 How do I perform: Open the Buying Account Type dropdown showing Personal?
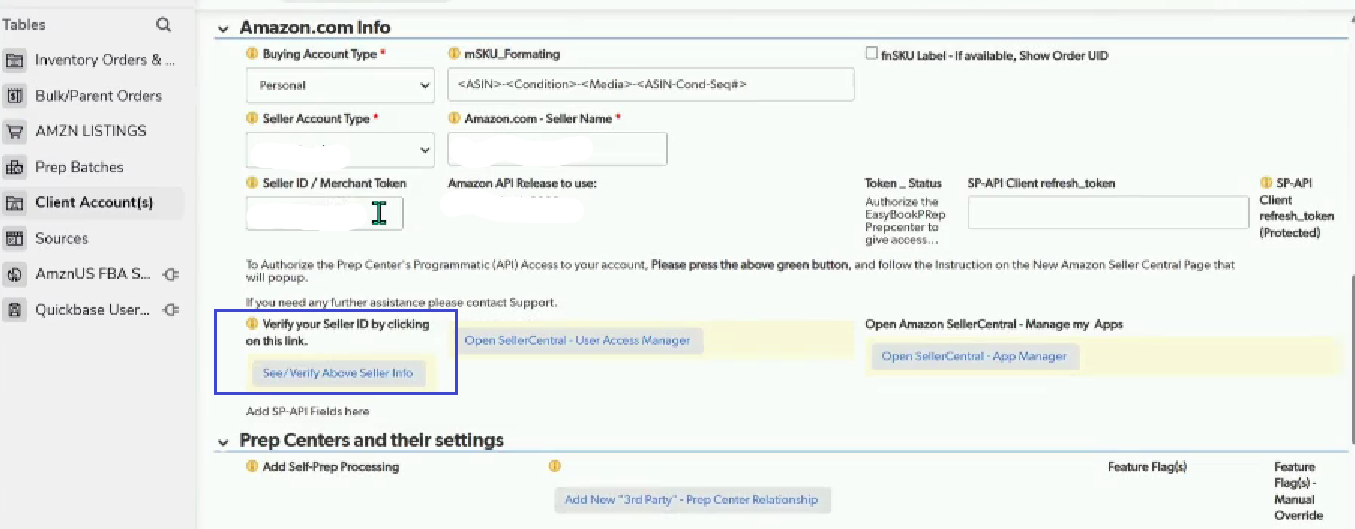[x=340, y=86]
